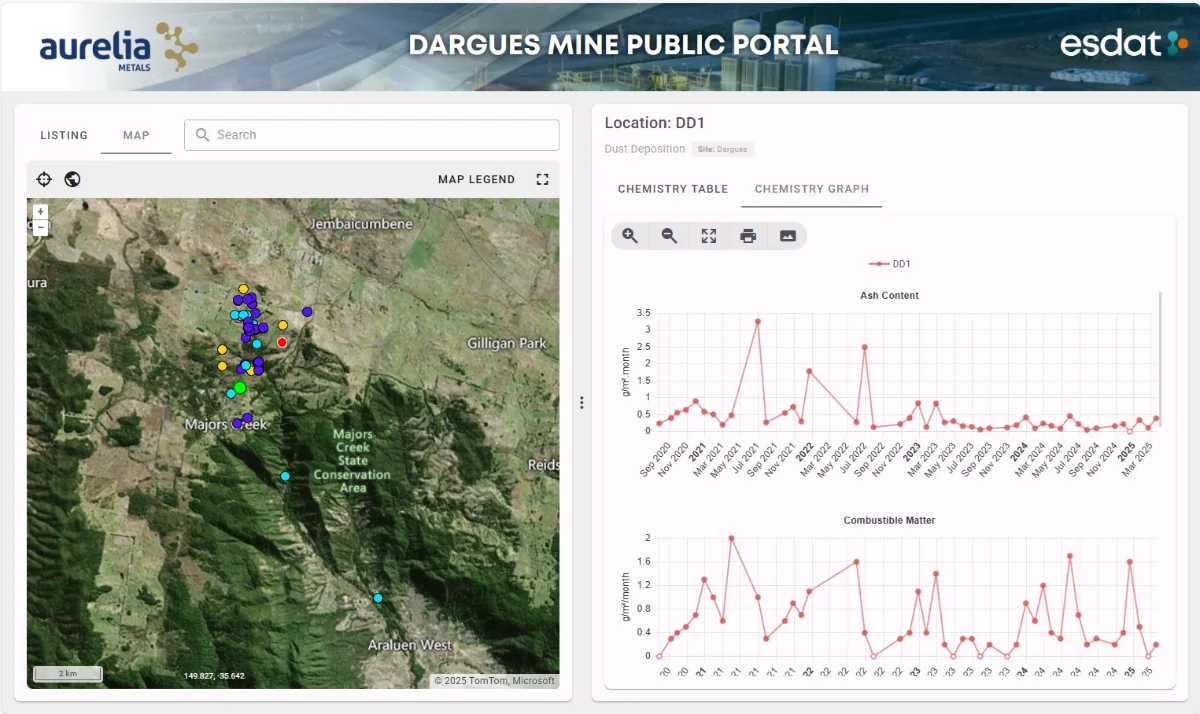The height and width of the screenshot is (714, 1200).
Task: Expand the map to fullscreen
Action: point(542,179)
